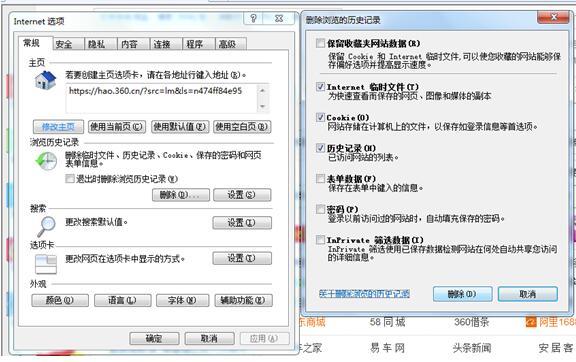The height and width of the screenshot is (362, 576).
Task: Click the home page house icon
Action: [x=45, y=80]
